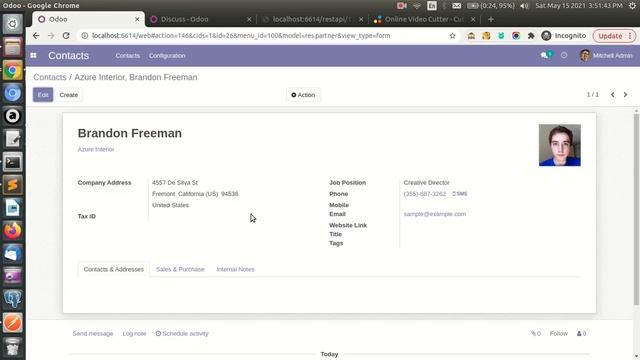Click the browser address bar URL
This screenshot has height=360, width=640.
[x=241, y=36]
